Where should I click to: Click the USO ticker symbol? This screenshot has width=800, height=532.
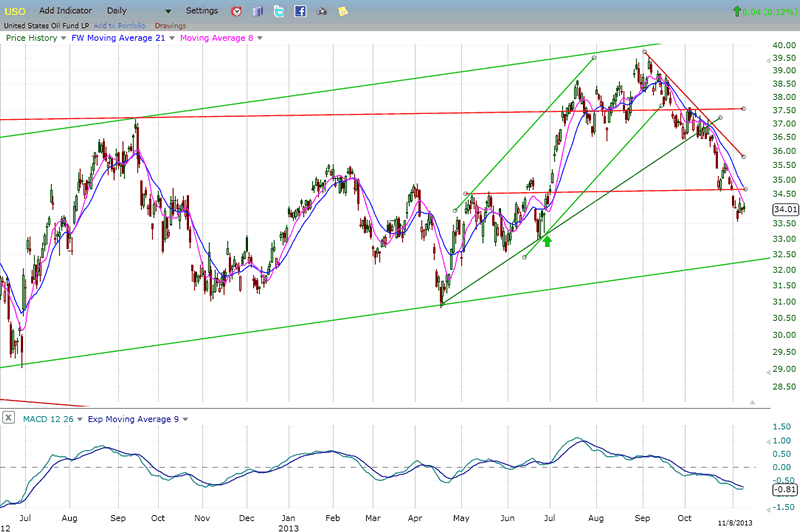pyautogui.click(x=16, y=11)
